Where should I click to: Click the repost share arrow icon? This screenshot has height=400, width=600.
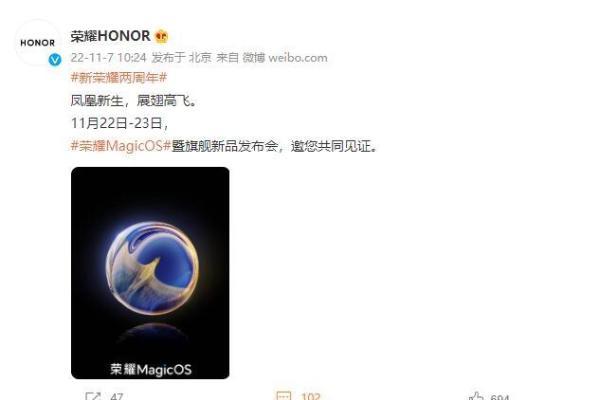(x=93, y=396)
